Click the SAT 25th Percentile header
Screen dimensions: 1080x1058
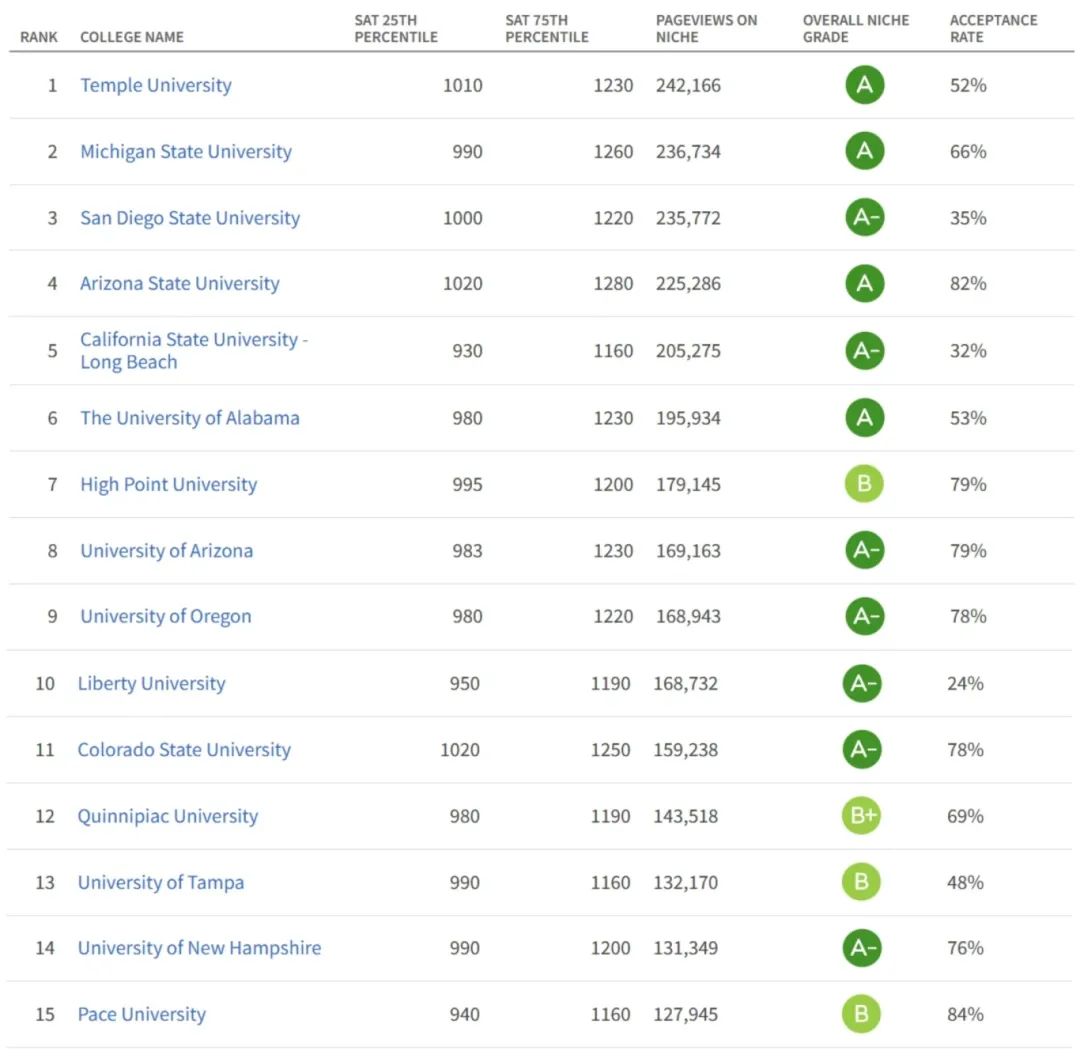(x=396, y=28)
